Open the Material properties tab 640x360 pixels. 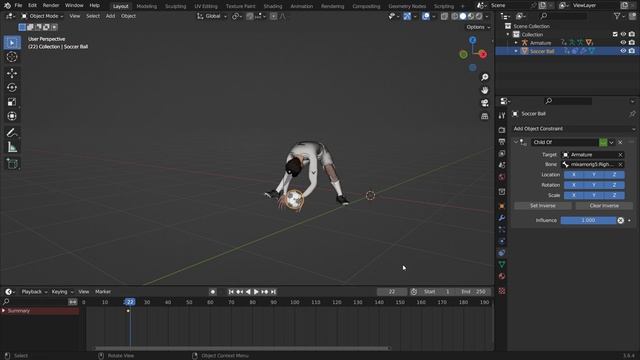coord(502,276)
